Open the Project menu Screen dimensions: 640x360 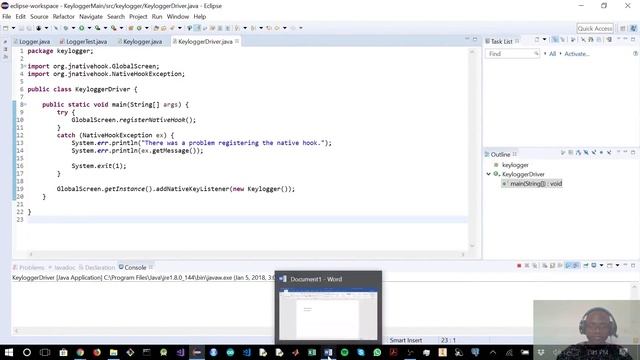(138, 17)
